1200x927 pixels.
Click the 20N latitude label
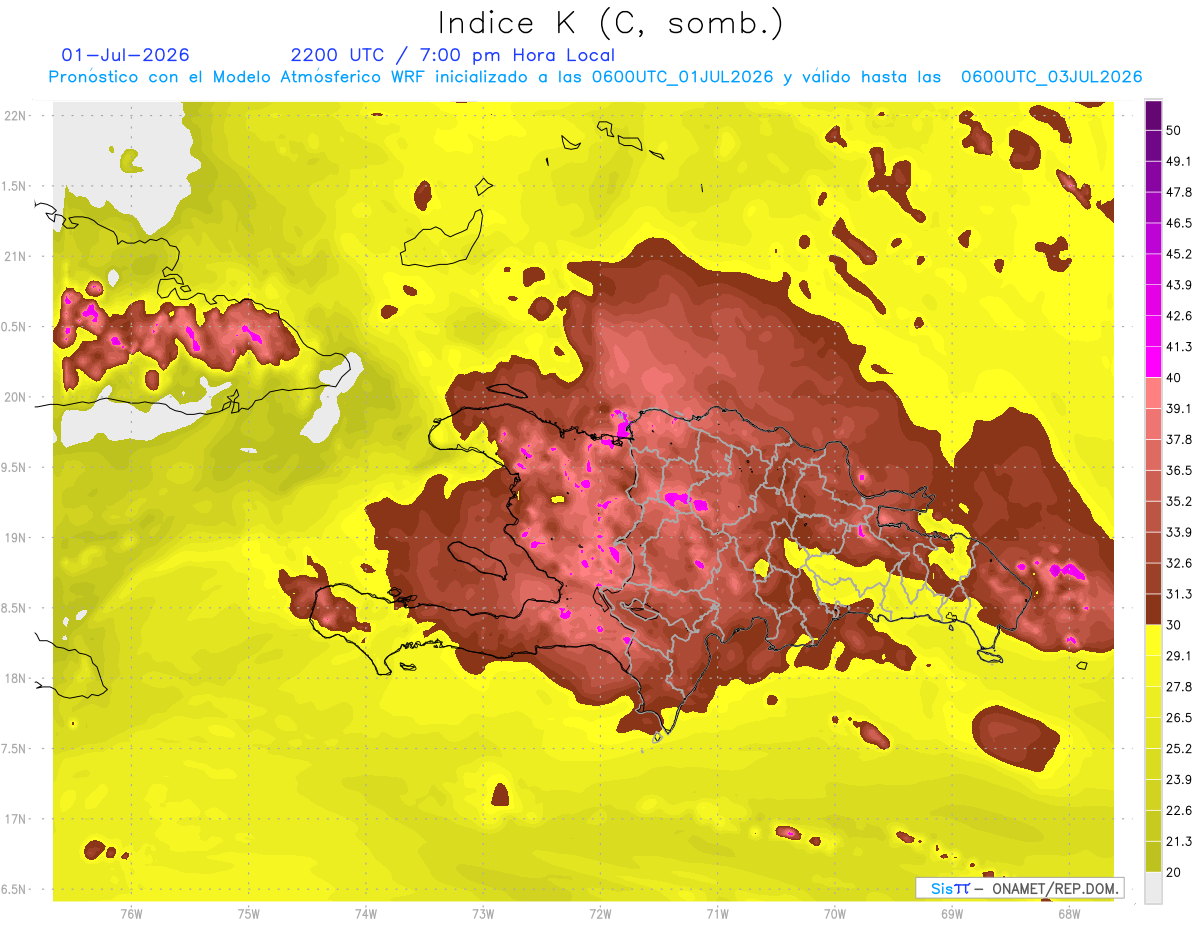pos(15,397)
